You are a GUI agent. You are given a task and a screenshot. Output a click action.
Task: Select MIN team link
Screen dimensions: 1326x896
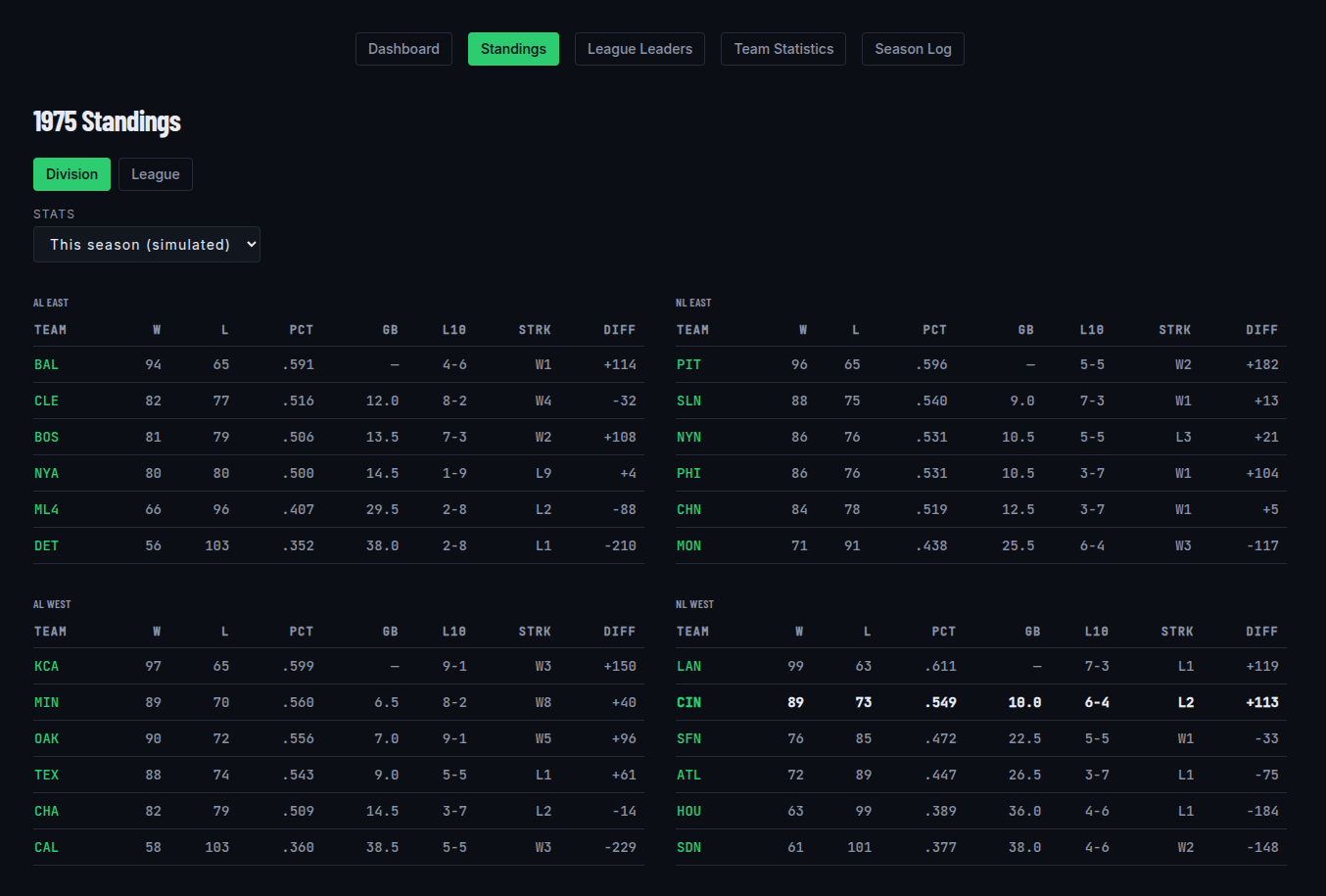pyautogui.click(x=46, y=702)
